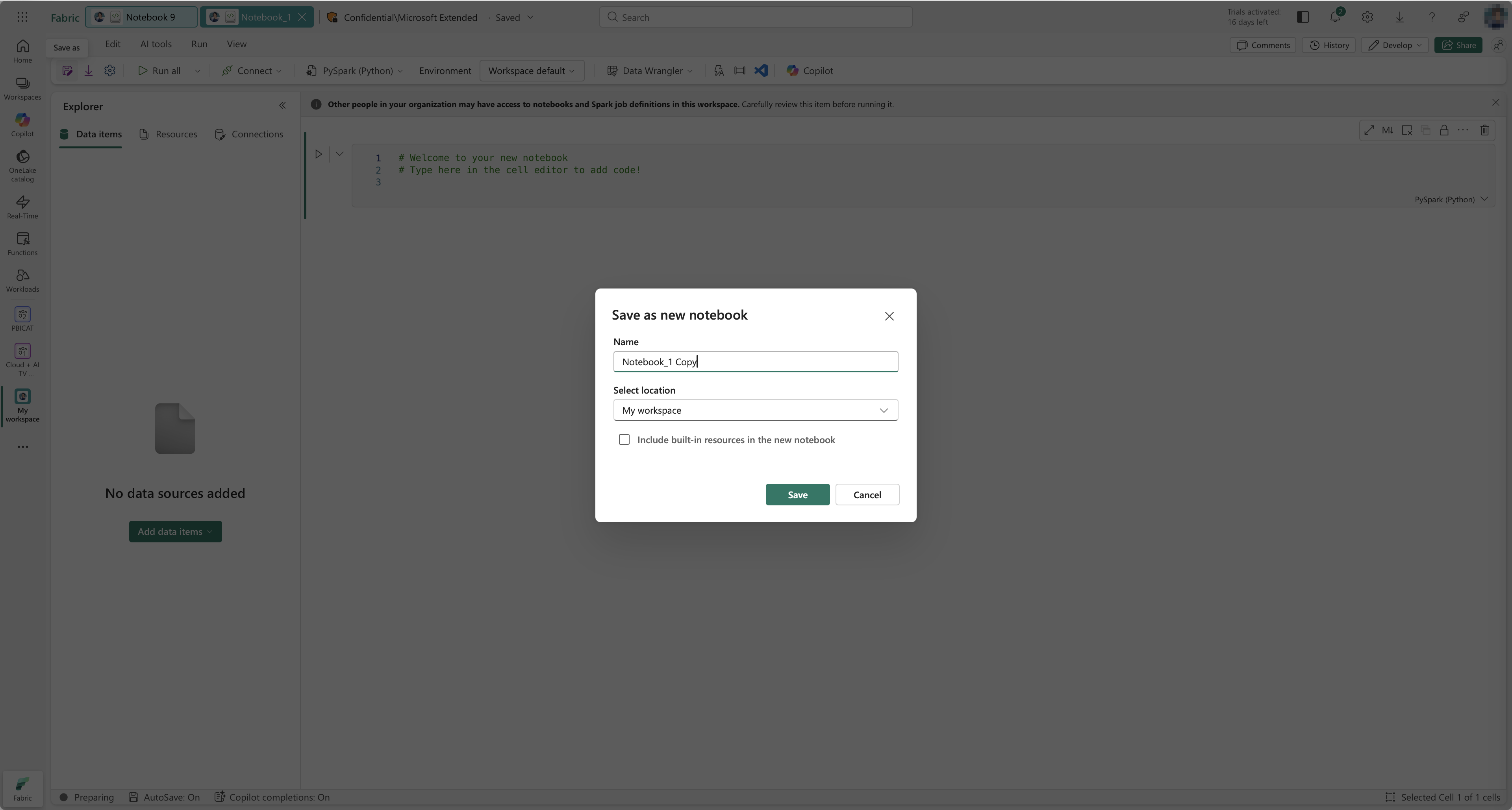
Task: Change language via PySpark (Python) toolbar dropdown
Action: click(x=354, y=71)
